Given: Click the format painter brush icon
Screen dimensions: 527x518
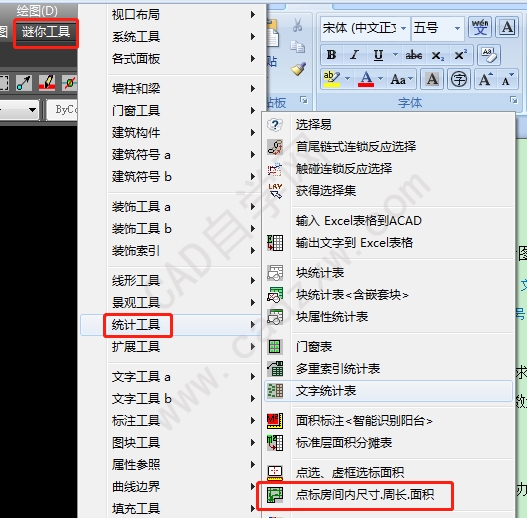Looking at the screenshot, I should click(x=298, y=69).
